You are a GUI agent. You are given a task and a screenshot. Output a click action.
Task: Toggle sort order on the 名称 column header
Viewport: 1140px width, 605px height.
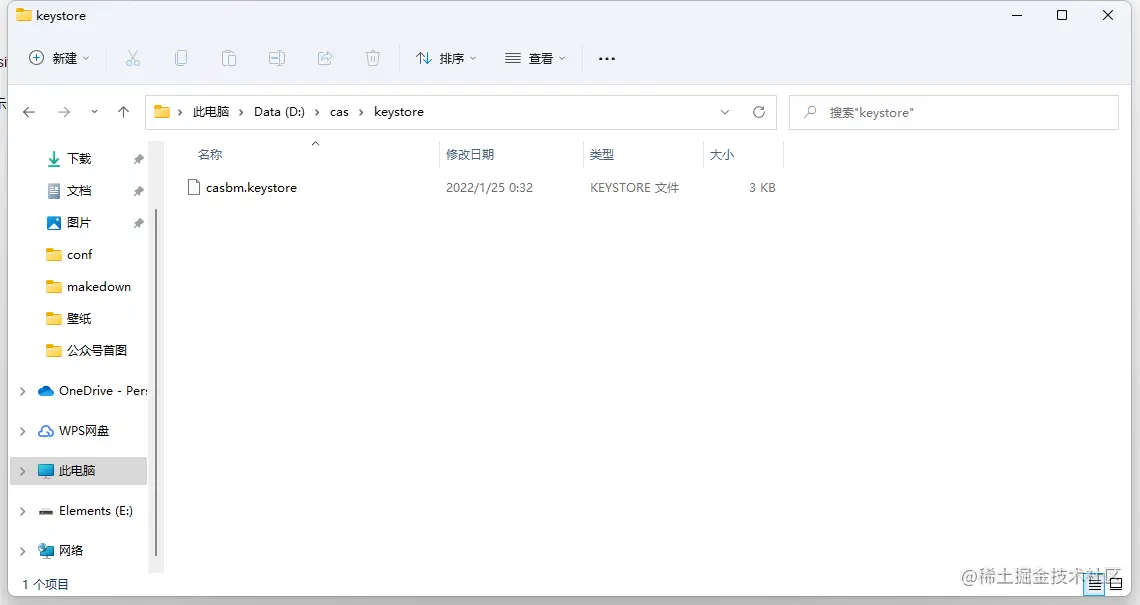point(210,154)
